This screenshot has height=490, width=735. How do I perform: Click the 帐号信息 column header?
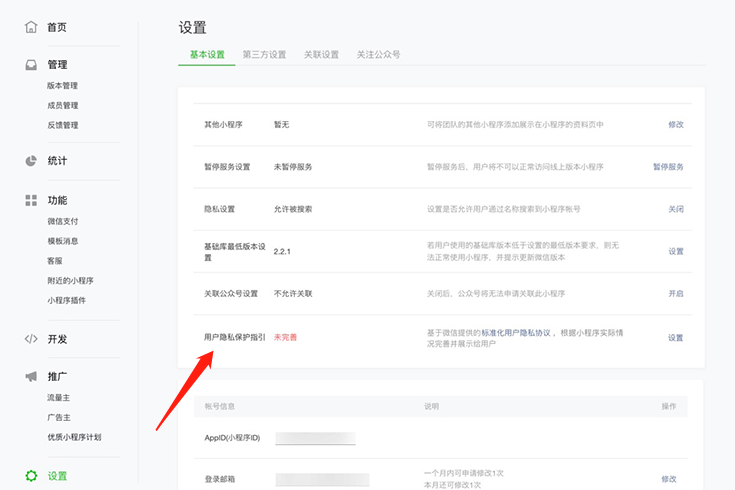click(219, 406)
